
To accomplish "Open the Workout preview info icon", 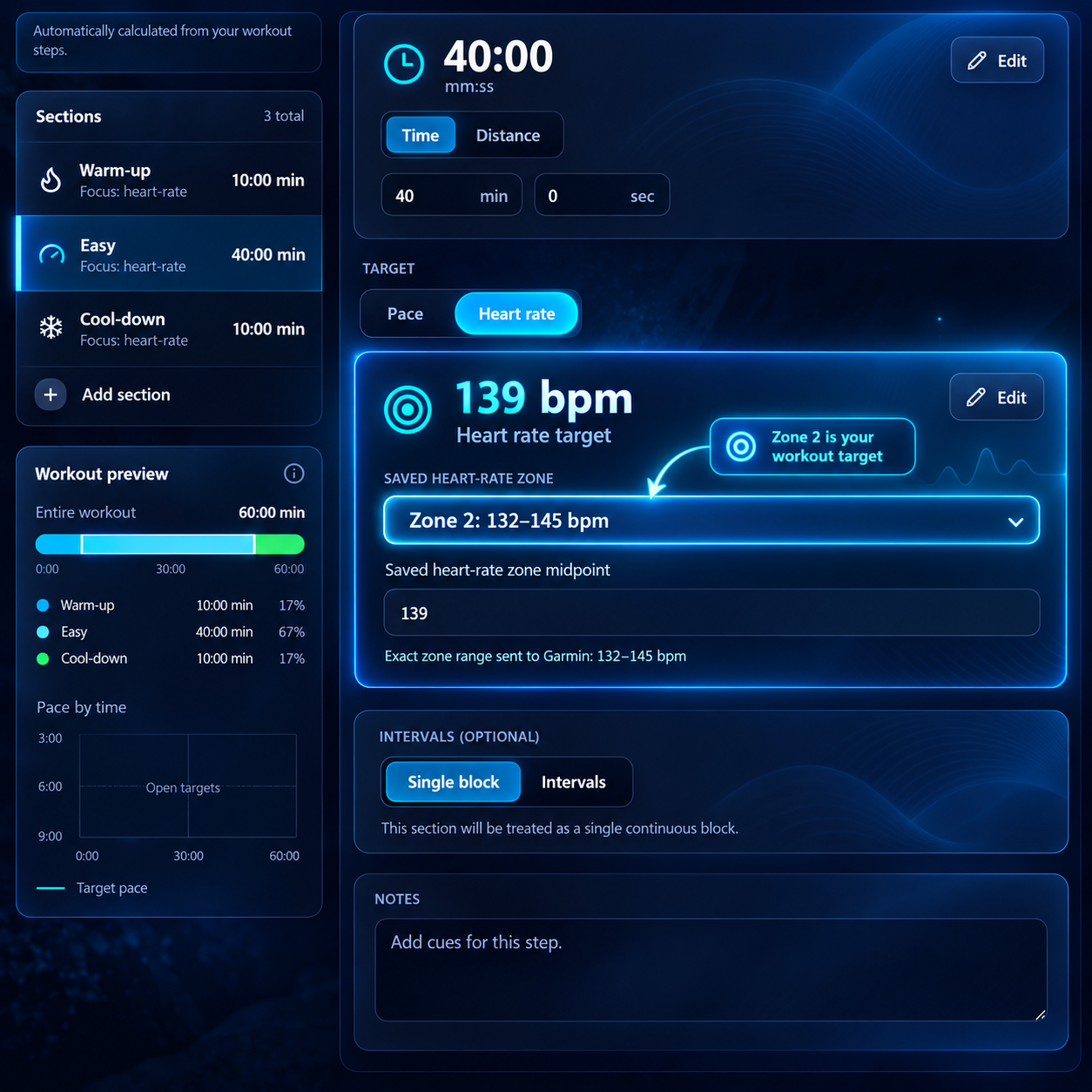I will tap(294, 474).
